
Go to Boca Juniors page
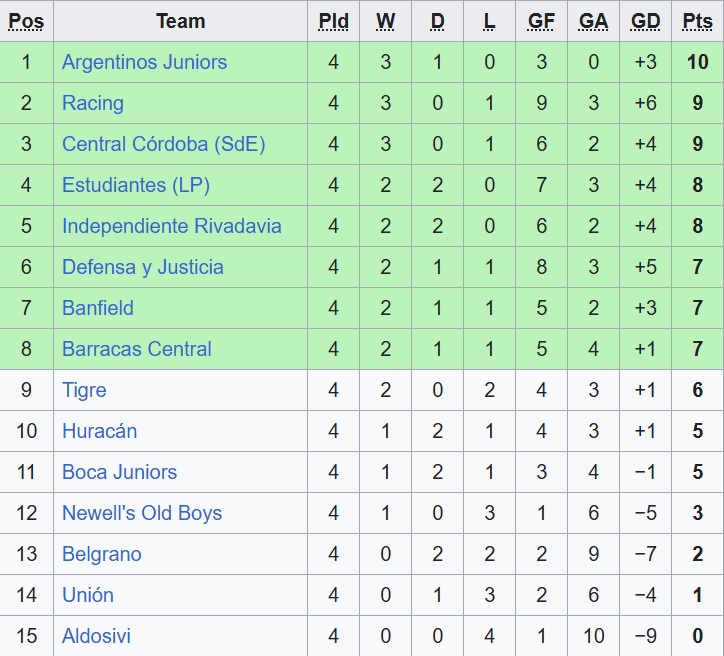coord(119,472)
